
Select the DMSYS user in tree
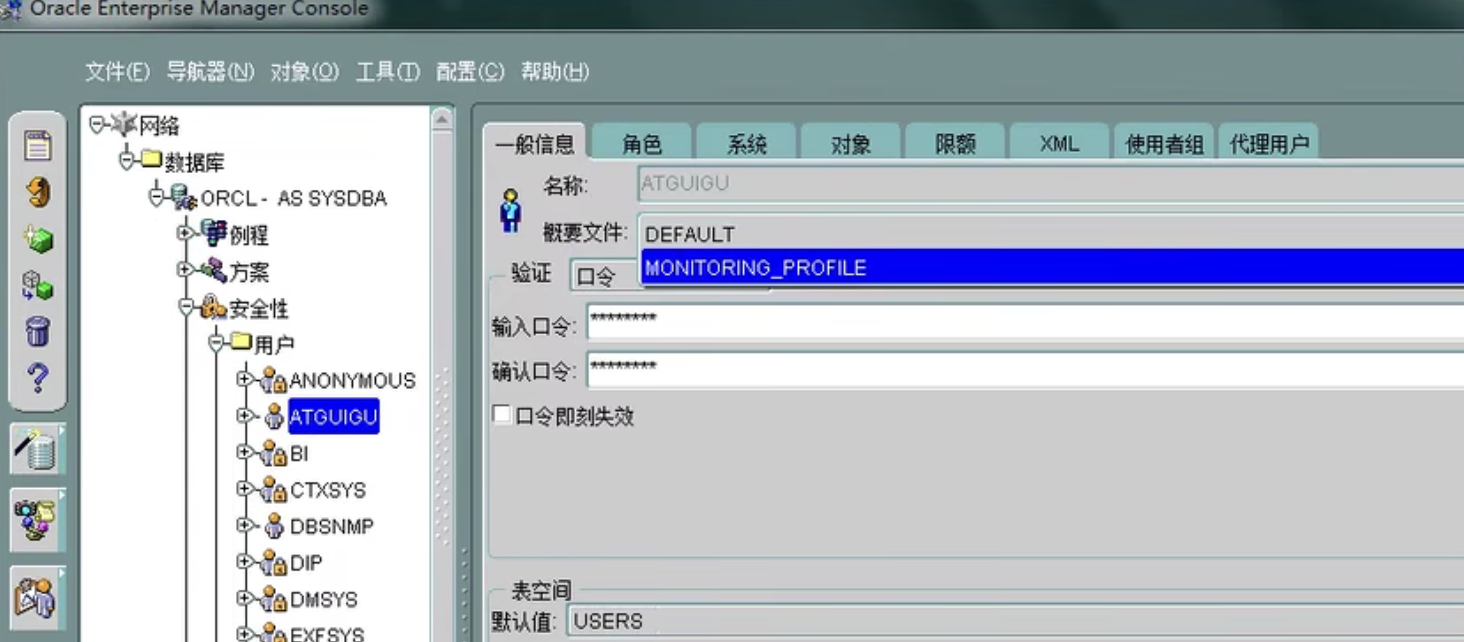(324, 599)
